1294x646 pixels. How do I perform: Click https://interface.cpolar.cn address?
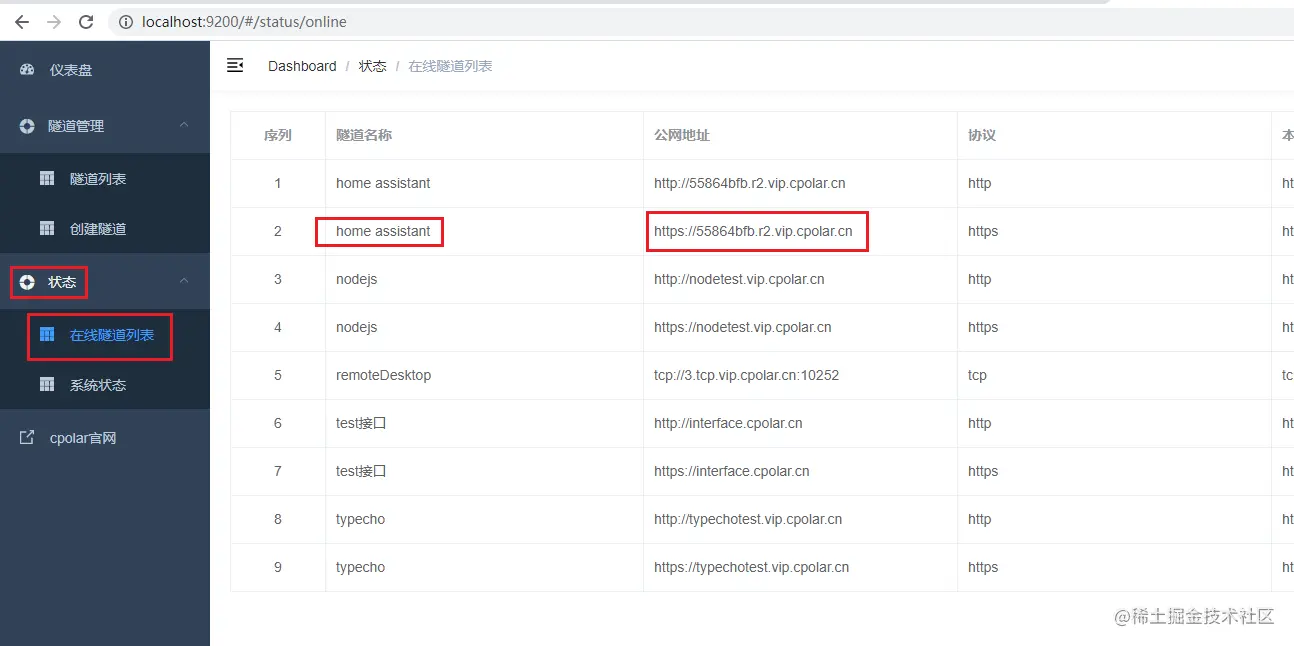coord(732,471)
